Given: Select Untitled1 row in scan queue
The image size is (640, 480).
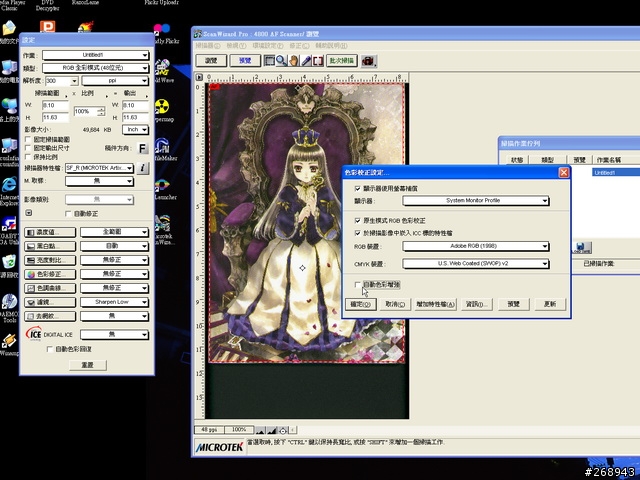Looking at the screenshot, I should [x=616, y=173].
